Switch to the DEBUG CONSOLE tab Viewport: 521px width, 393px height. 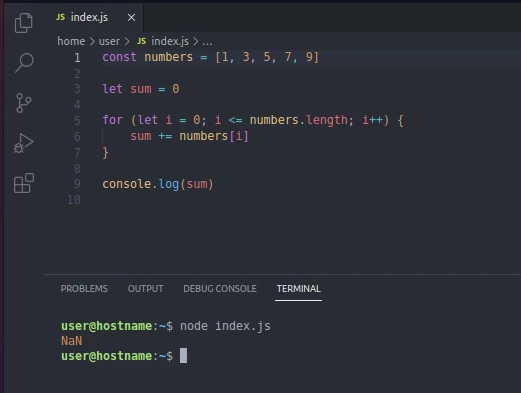pyautogui.click(x=220, y=289)
